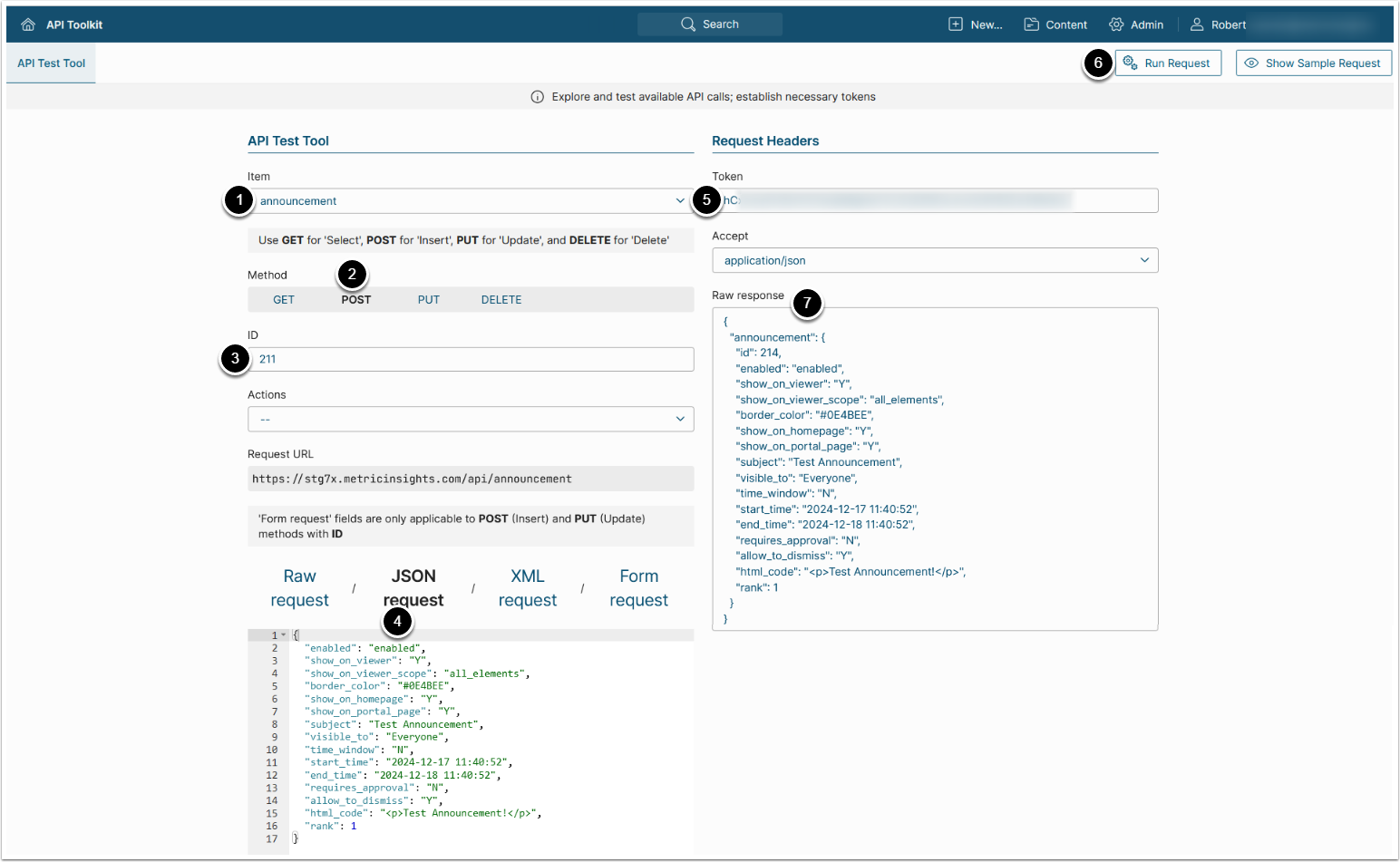Click the ID input field containing 211

(x=472, y=360)
